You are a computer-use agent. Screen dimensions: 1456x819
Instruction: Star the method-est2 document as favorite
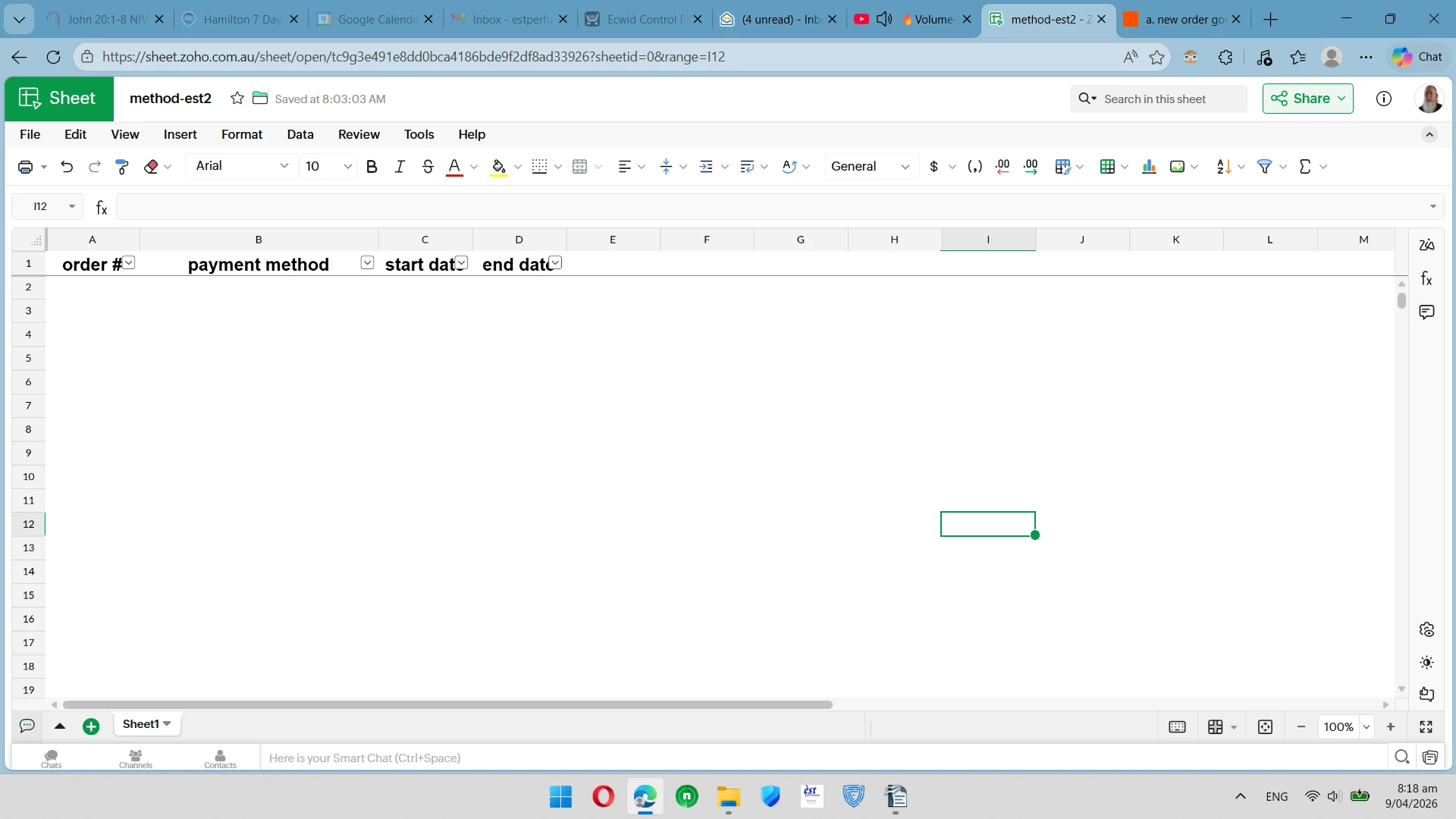coord(237,99)
